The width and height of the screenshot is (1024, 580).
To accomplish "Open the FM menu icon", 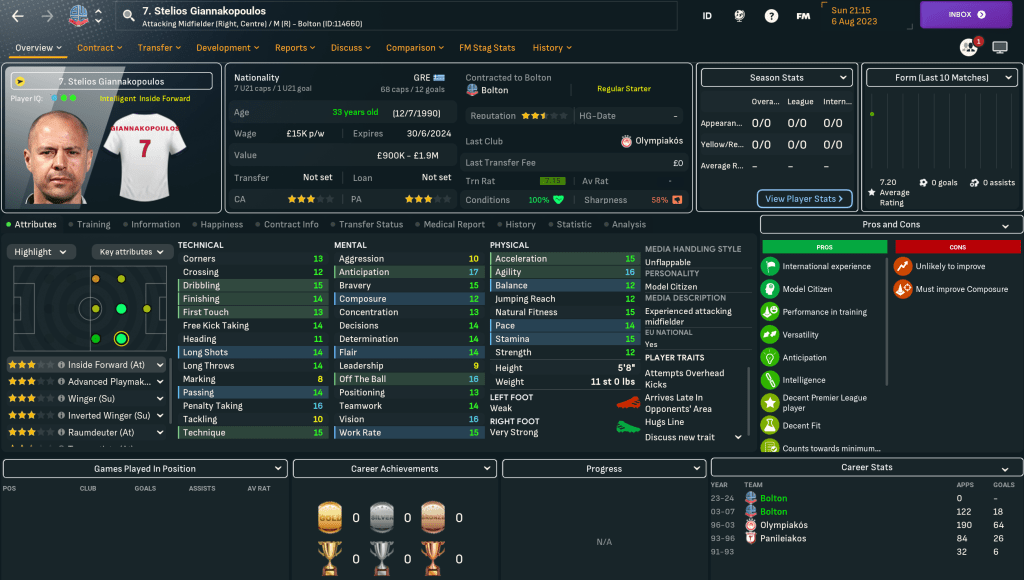I will click(803, 15).
